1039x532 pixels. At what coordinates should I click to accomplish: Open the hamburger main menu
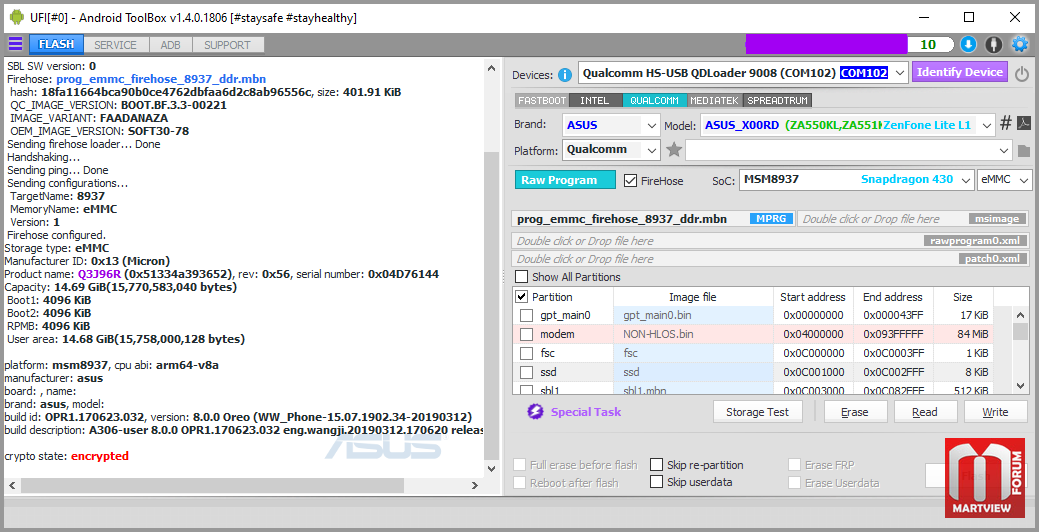point(15,44)
